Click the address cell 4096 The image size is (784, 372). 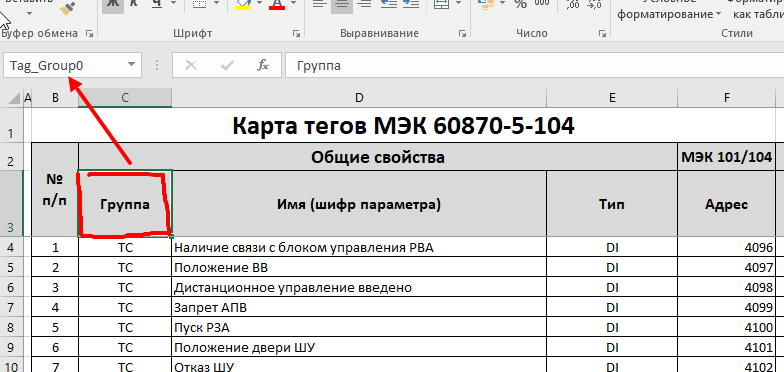click(x=726, y=248)
